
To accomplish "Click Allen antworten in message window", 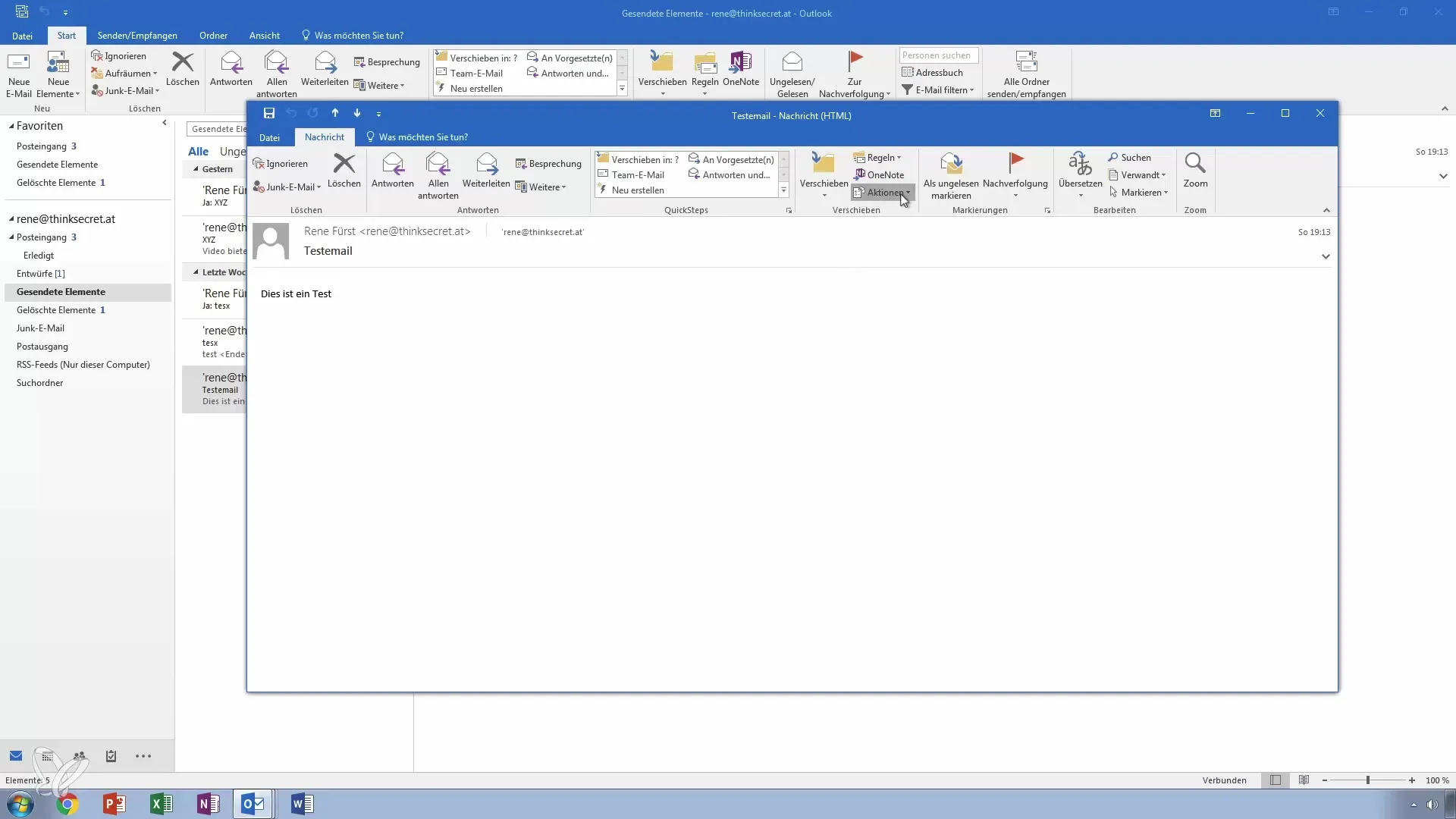I will tap(438, 176).
